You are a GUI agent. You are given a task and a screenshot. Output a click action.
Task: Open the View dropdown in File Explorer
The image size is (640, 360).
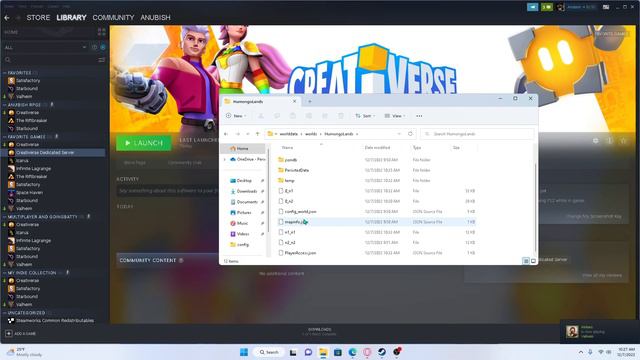point(395,116)
